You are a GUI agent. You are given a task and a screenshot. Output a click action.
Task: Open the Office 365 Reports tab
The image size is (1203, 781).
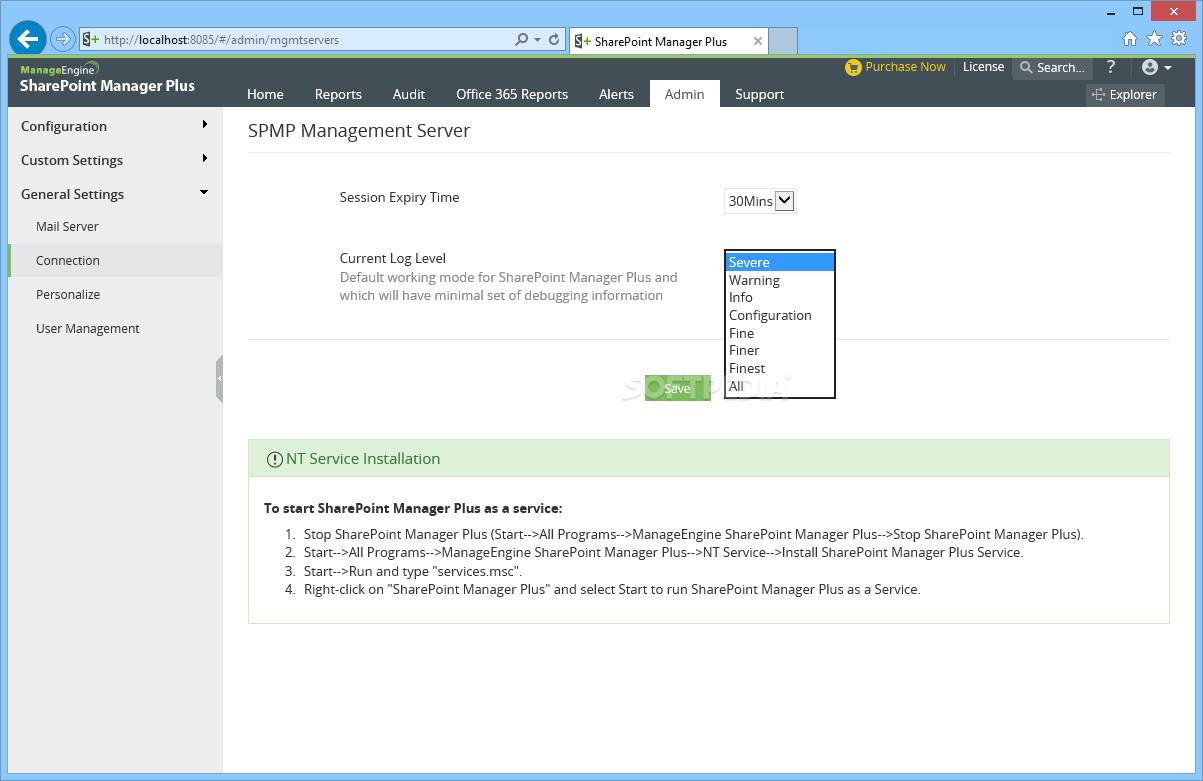(x=512, y=94)
